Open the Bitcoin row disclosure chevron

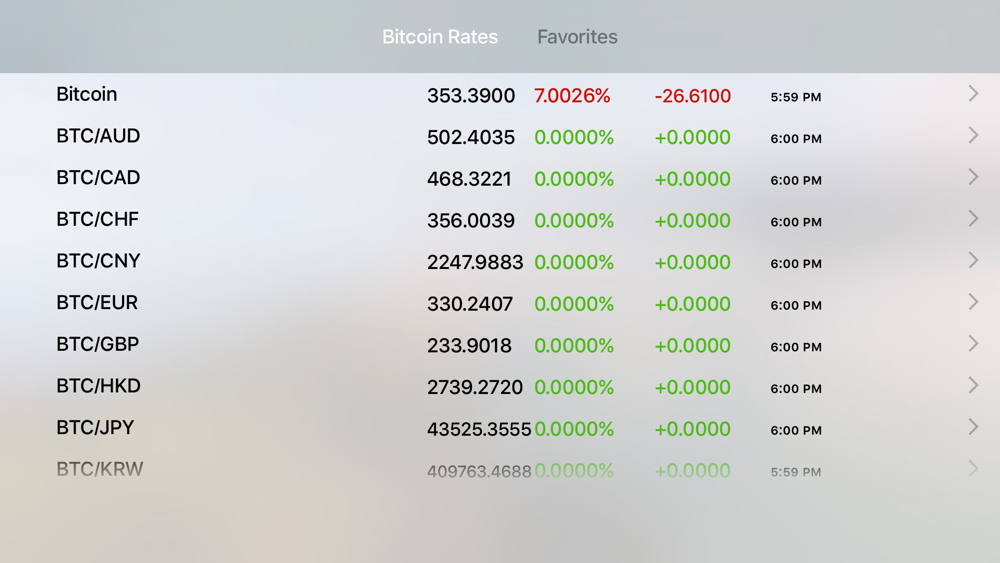(973, 94)
